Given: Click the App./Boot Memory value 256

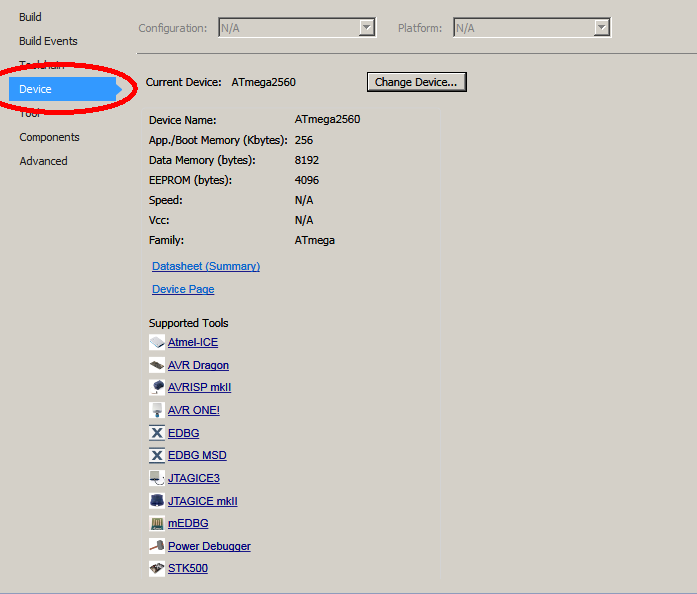Looking at the screenshot, I should coord(304,140).
